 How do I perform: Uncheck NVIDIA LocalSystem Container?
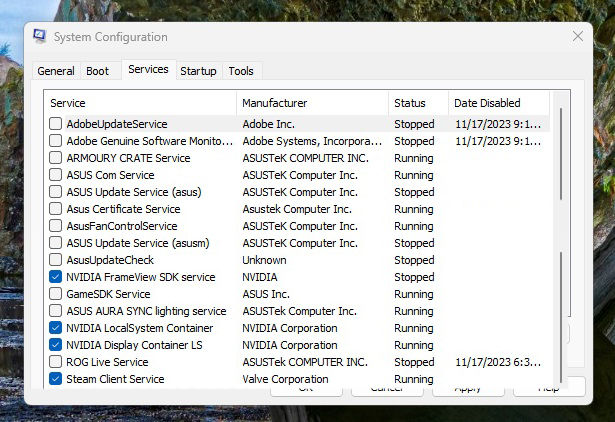(55, 328)
